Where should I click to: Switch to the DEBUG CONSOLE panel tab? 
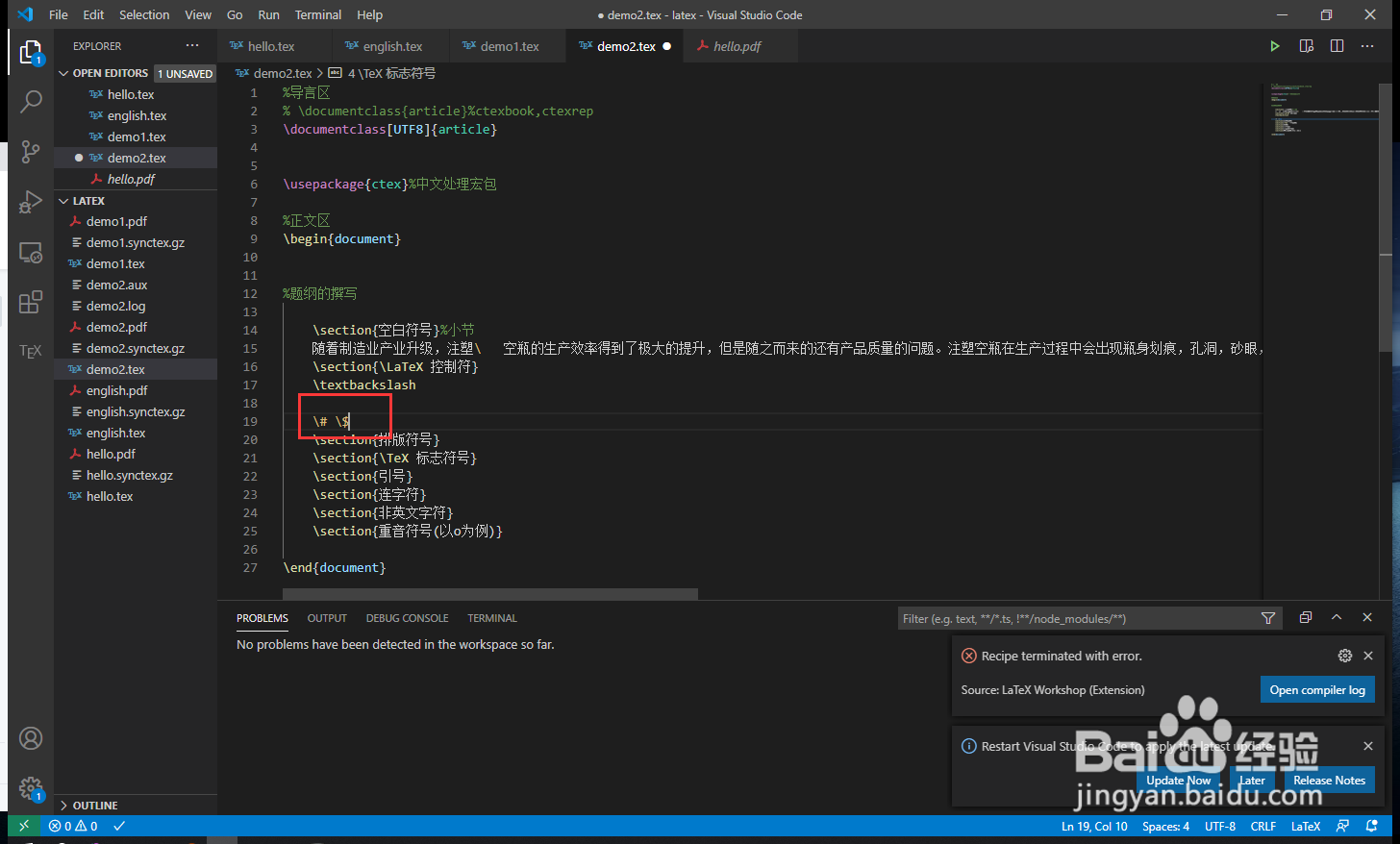coord(407,618)
